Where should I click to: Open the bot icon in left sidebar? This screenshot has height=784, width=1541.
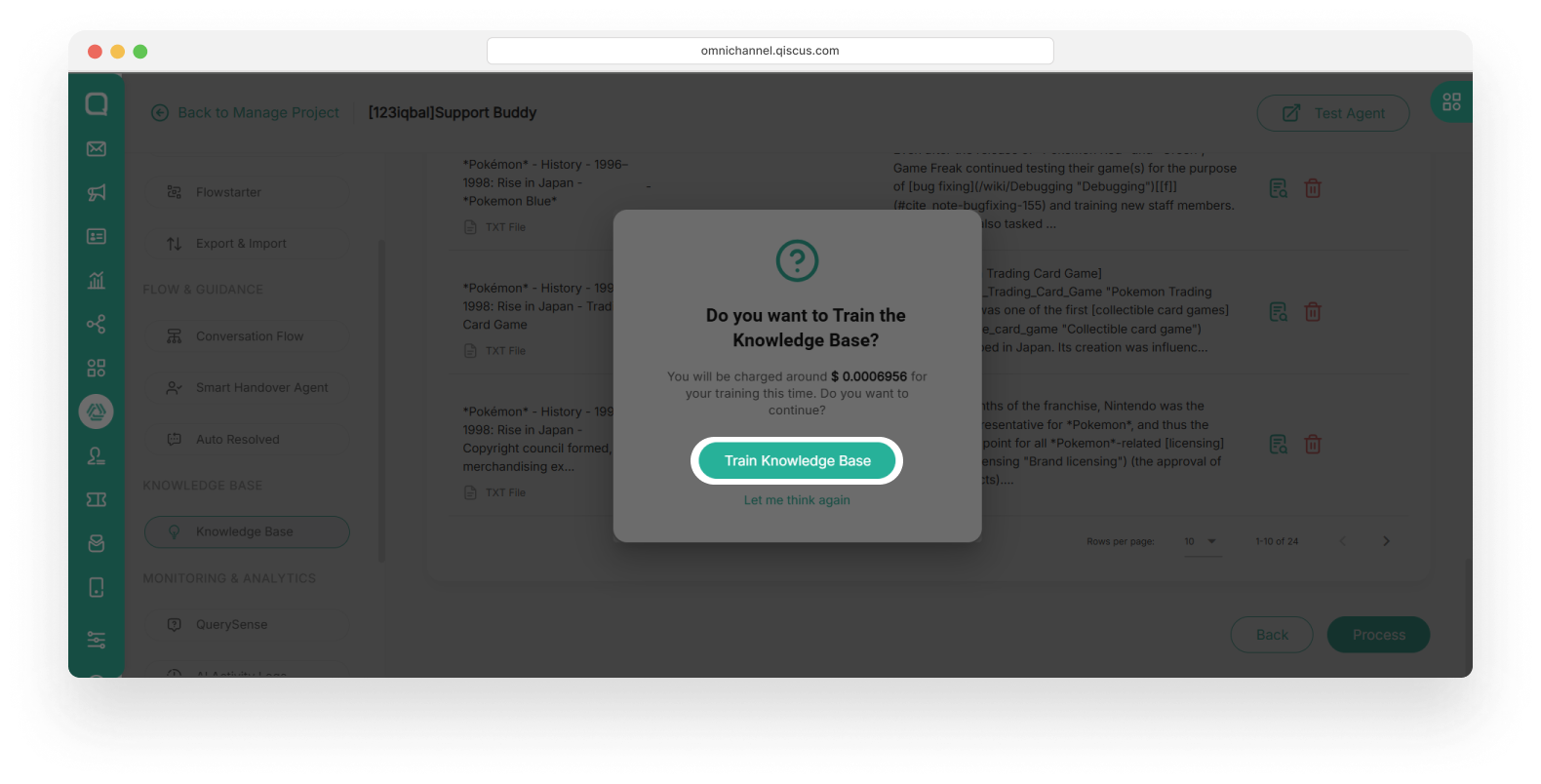pyautogui.click(x=97, y=543)
